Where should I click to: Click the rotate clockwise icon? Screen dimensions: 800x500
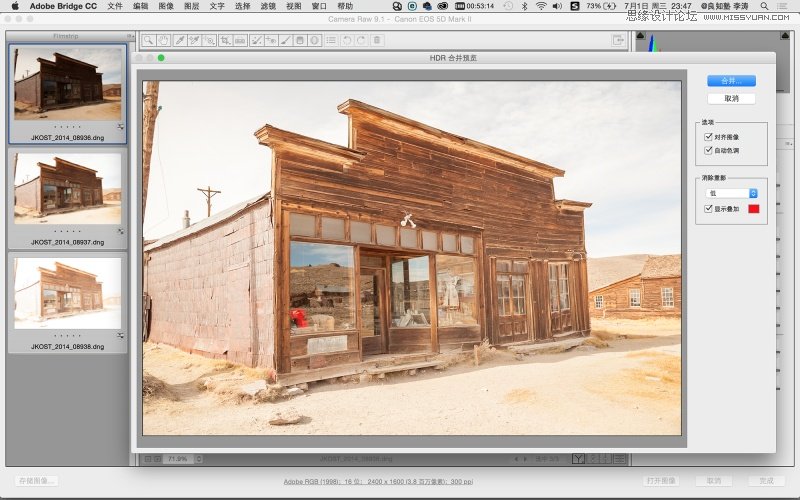click(x=360, y=40)
